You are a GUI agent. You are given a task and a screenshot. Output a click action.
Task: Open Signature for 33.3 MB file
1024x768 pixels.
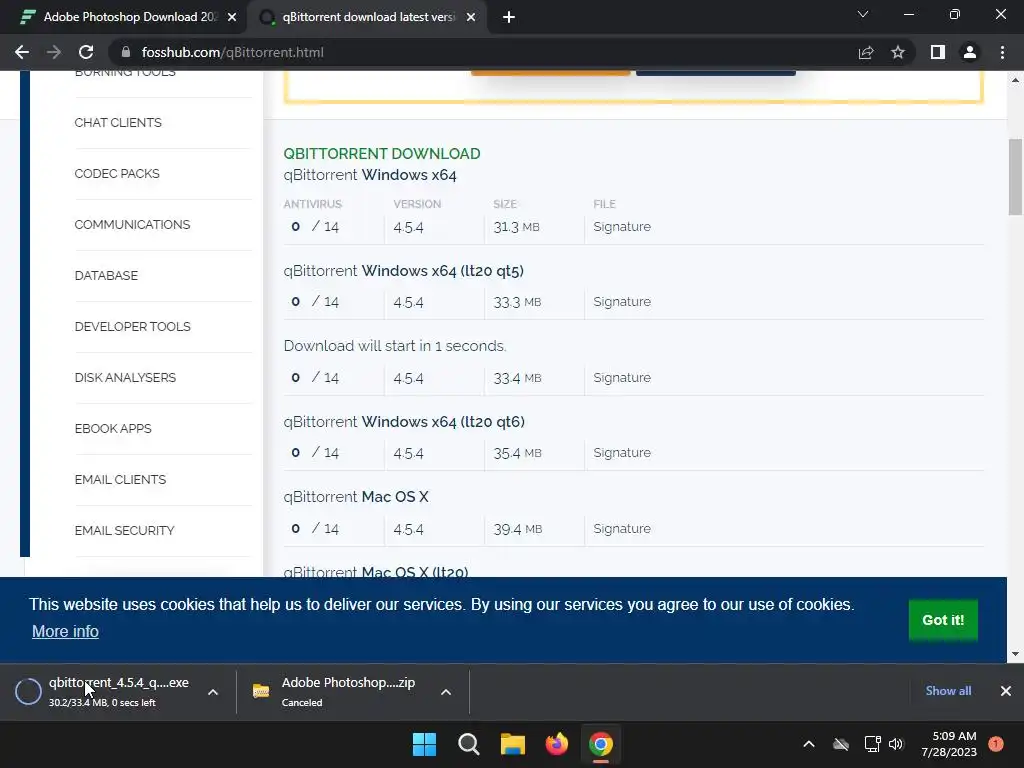click(x=622, y=302)
